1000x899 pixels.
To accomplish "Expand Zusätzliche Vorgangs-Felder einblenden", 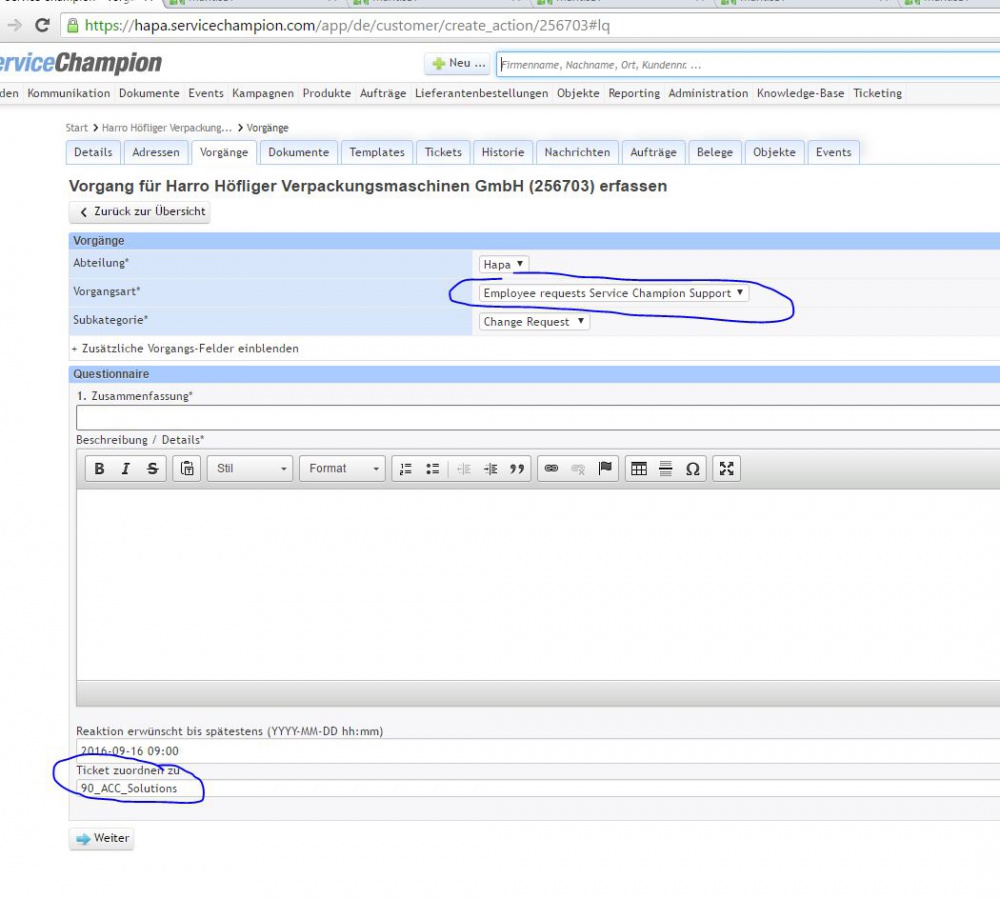I will pos(185,348).
